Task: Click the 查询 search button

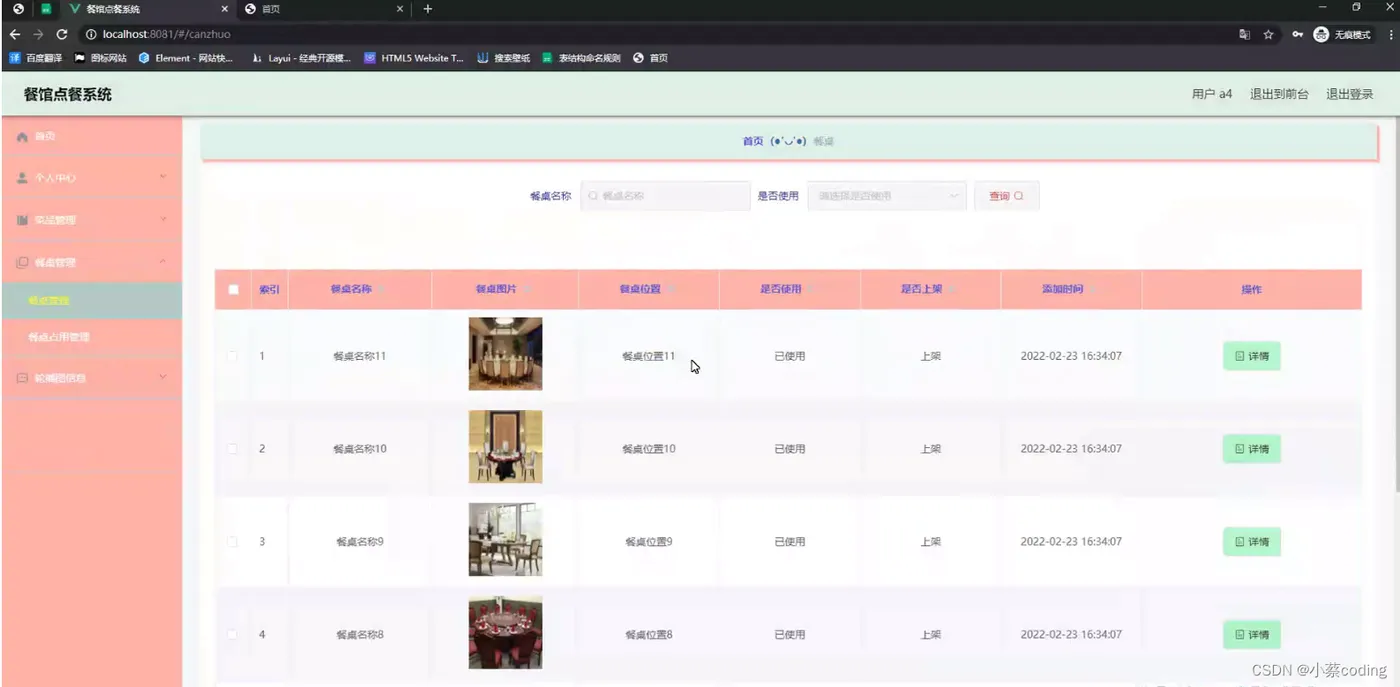Action: click(1007, 196)
